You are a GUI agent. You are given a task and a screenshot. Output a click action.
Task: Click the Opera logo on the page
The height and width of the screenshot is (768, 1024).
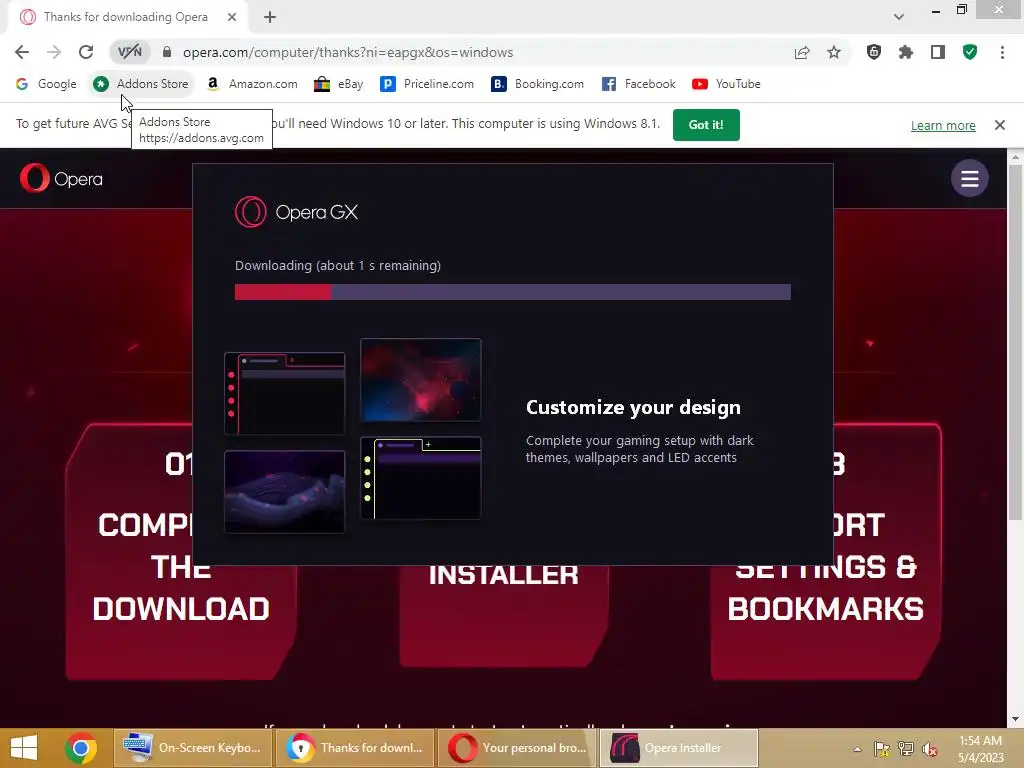[61, 178]
